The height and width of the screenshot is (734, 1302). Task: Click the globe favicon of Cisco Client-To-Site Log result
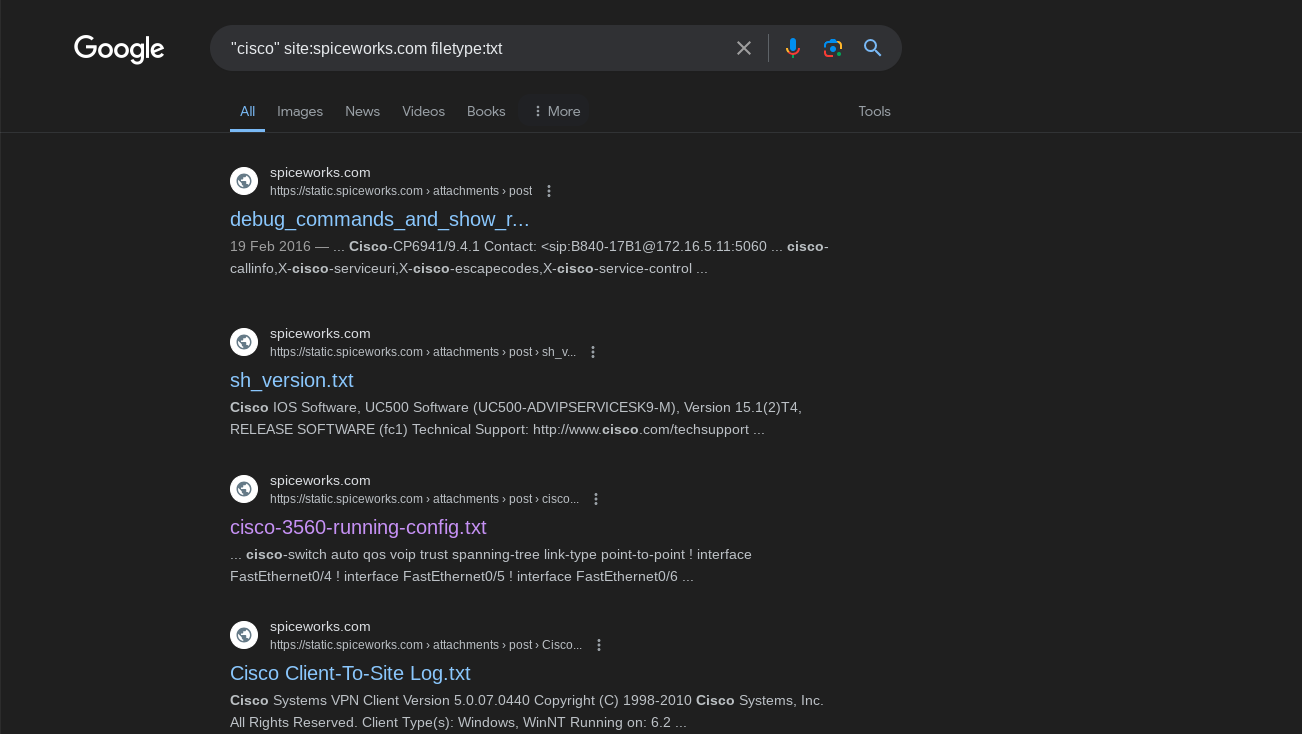click(244, 635)
